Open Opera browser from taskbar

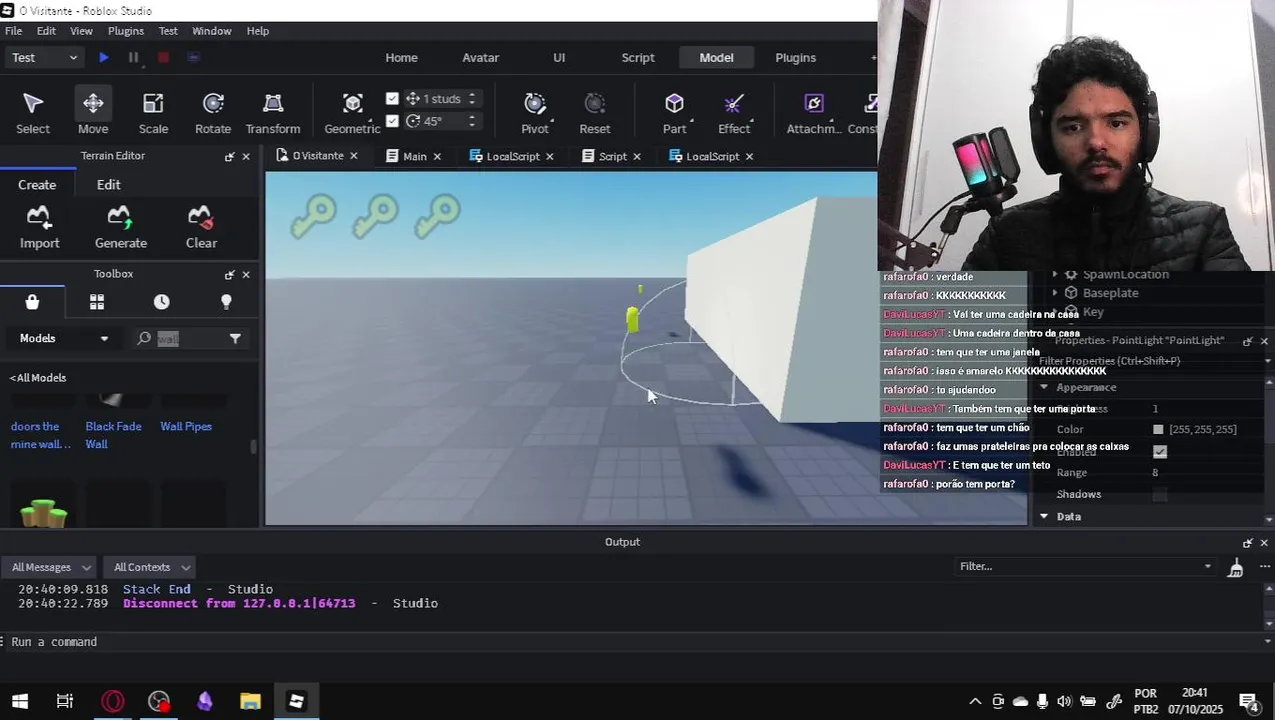tap(113, 702)
